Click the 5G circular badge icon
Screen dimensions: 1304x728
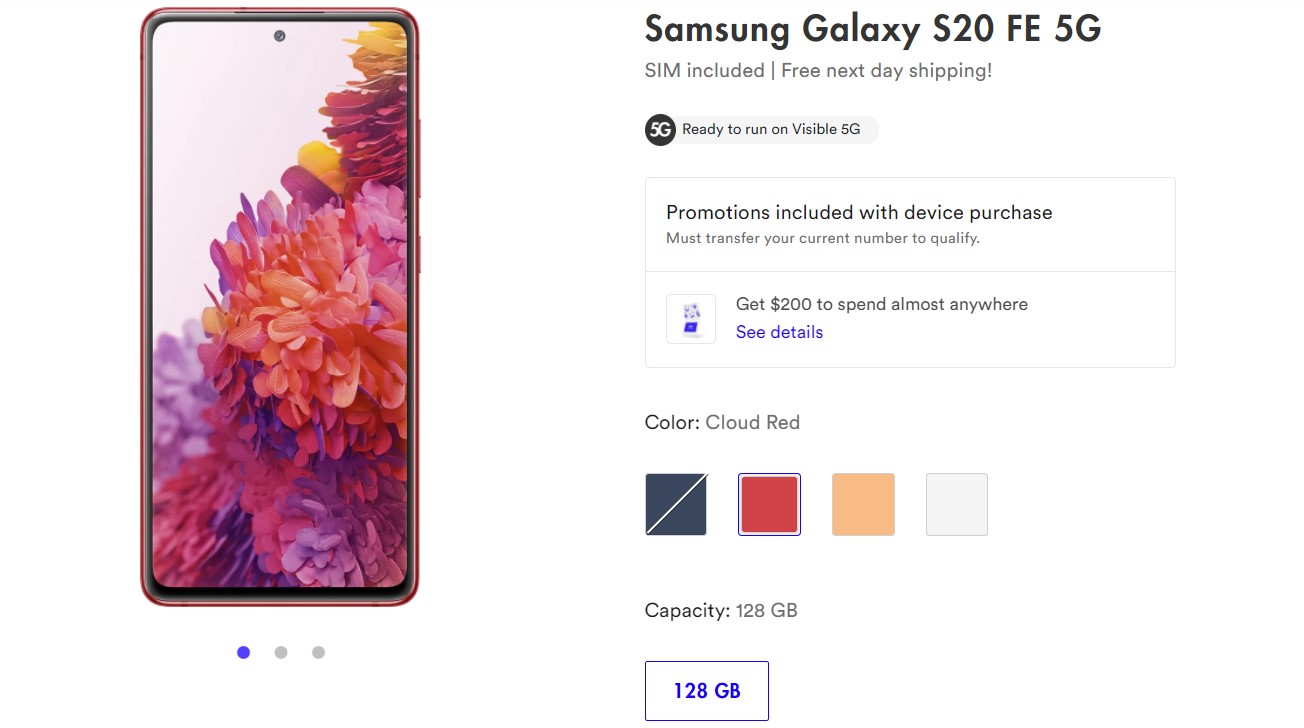(x=660, y=130)
